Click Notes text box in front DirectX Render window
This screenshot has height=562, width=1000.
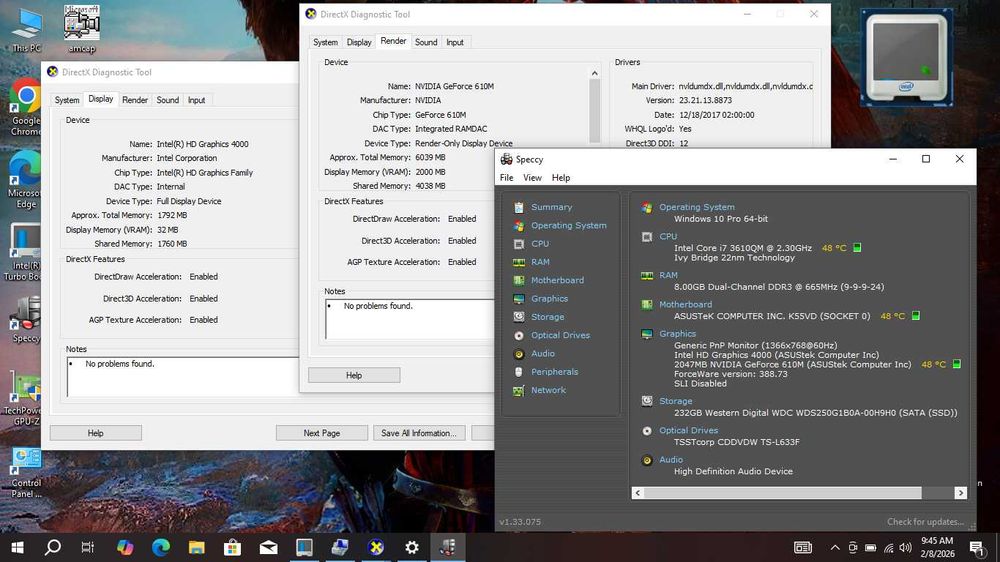pyautogui.click(x=409, y=319)
